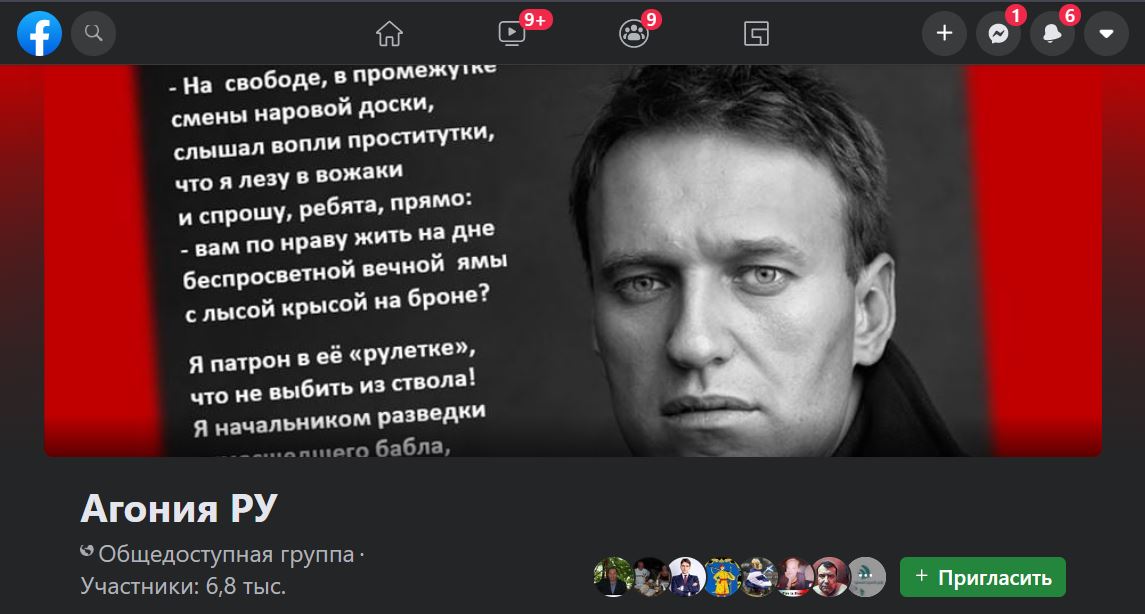The width and height of the screenshot is (1145, 614).
Task: Expand the account dropdown arrow
Action: tap(1106, 34)
